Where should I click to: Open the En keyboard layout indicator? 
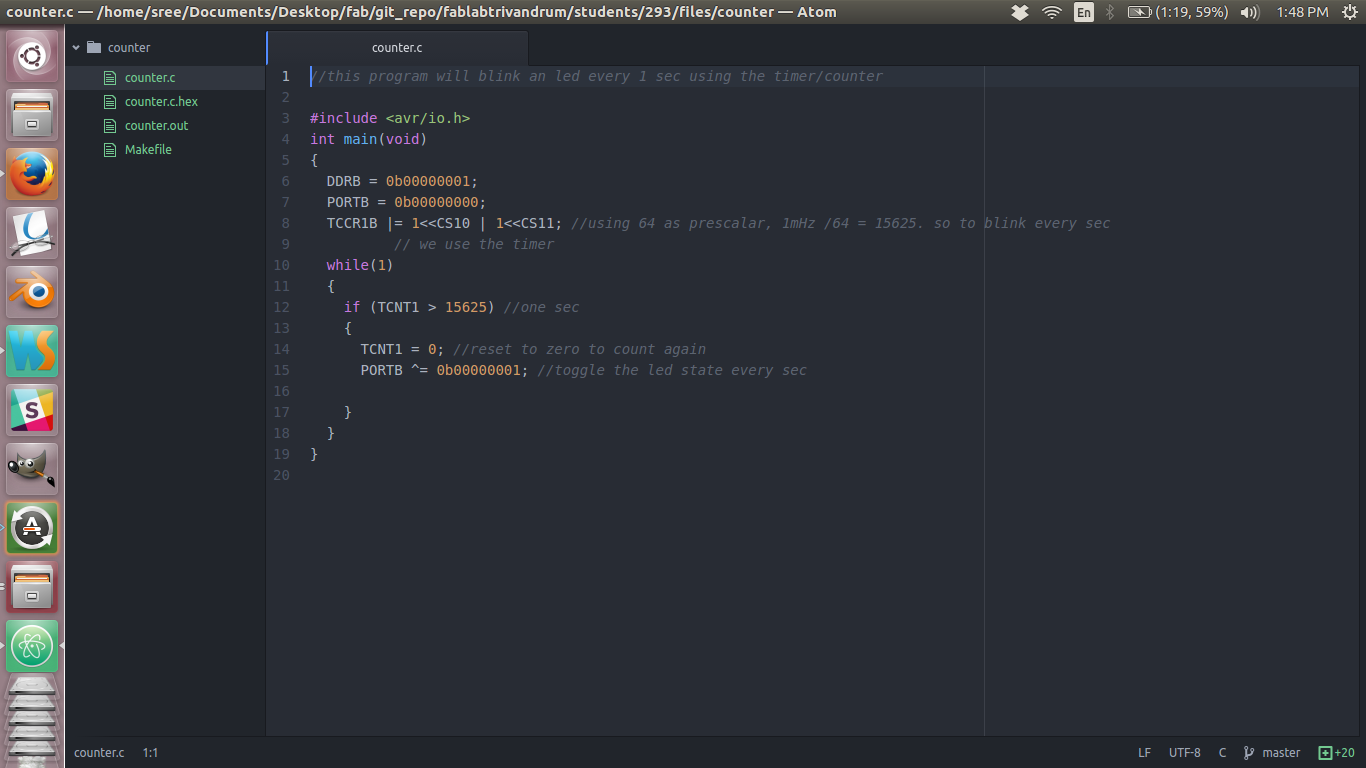click(1084, 12)
